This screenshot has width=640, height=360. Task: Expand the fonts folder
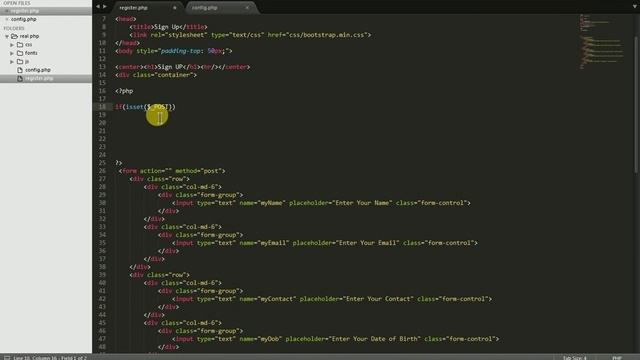point(12,53)
